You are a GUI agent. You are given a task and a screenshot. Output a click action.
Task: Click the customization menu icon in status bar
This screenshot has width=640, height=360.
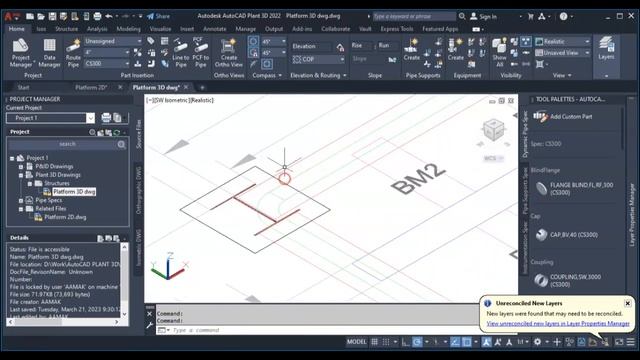(x=631, y=342)
